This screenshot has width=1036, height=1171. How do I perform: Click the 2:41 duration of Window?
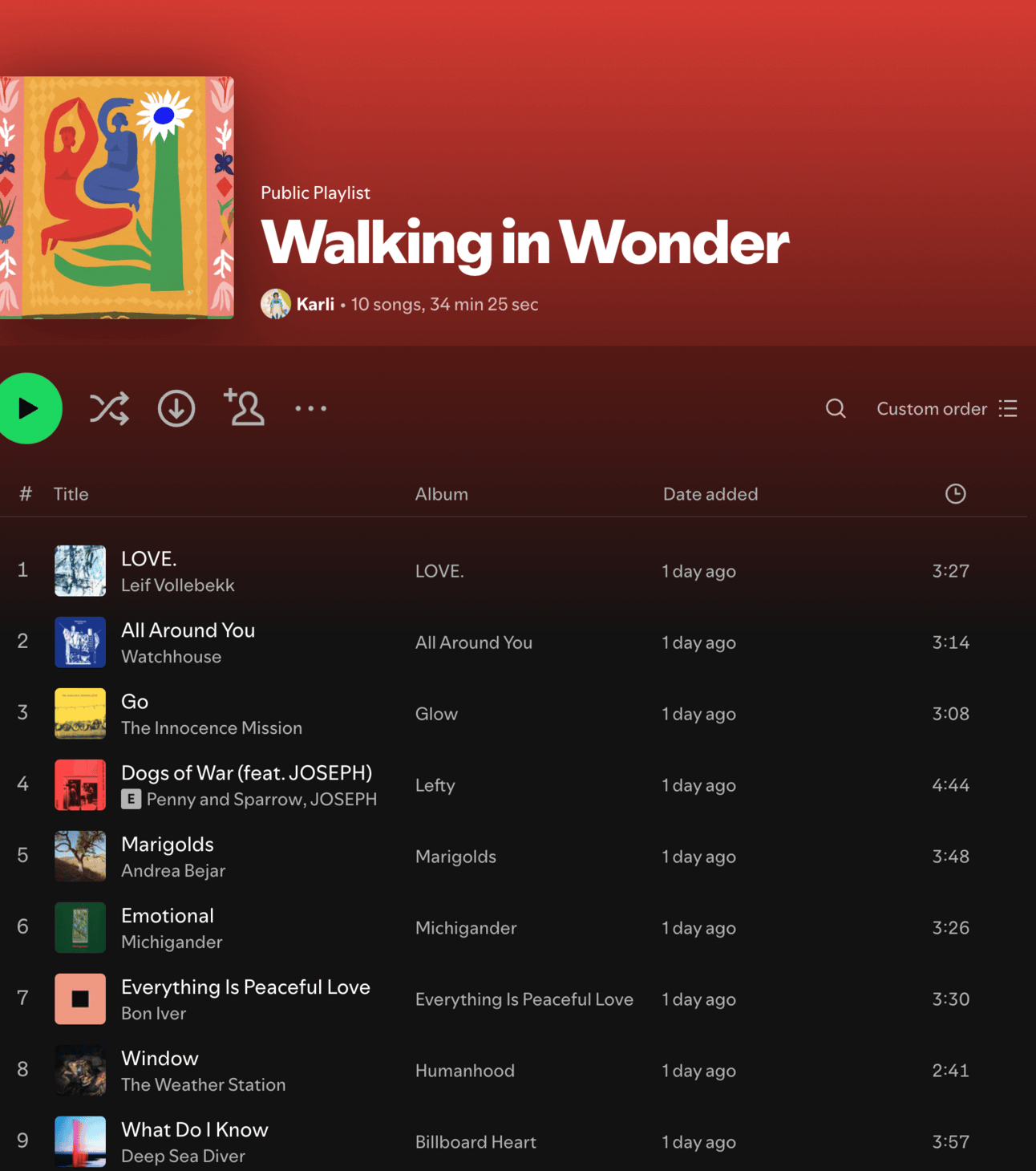pos(951,1071)
